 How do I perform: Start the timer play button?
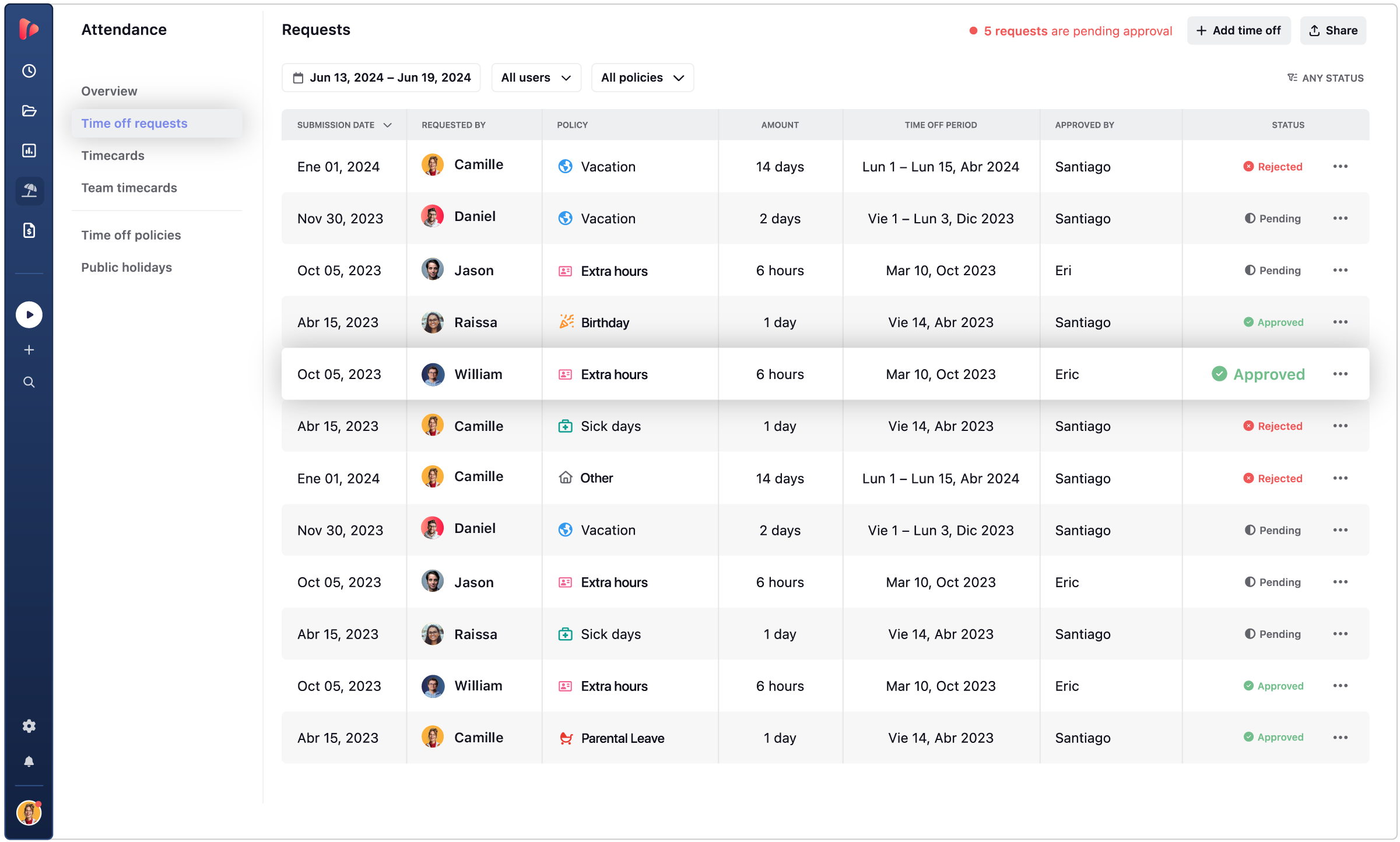[x=29, y=315]
